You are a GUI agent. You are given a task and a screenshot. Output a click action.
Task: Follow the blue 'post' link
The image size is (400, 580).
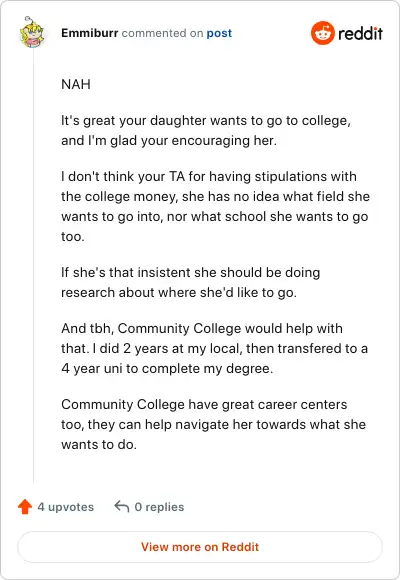tap(219, 33)
